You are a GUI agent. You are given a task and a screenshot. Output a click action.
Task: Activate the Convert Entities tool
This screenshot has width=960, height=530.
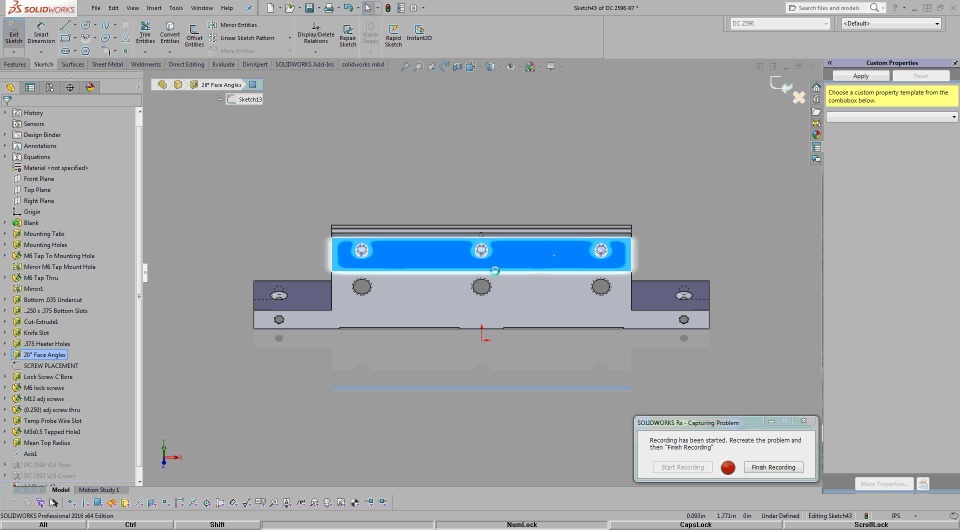170,32
